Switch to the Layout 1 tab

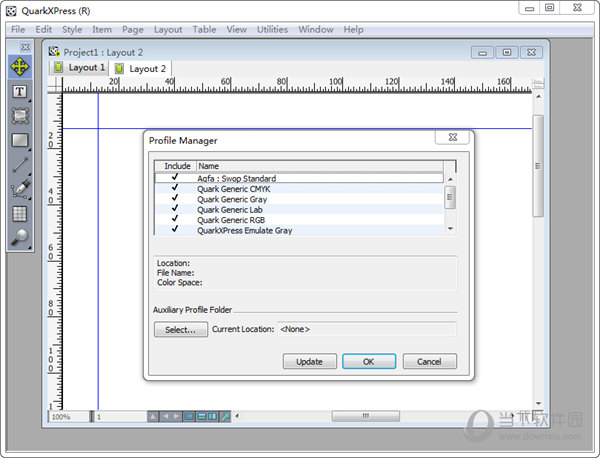(x=79, y=68)
